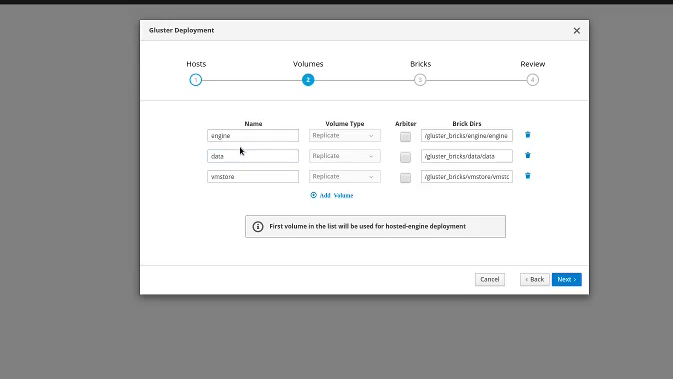Delete the vmstore volume row
The height and width of the screenshot is (379, 673).
pos(527,176)
